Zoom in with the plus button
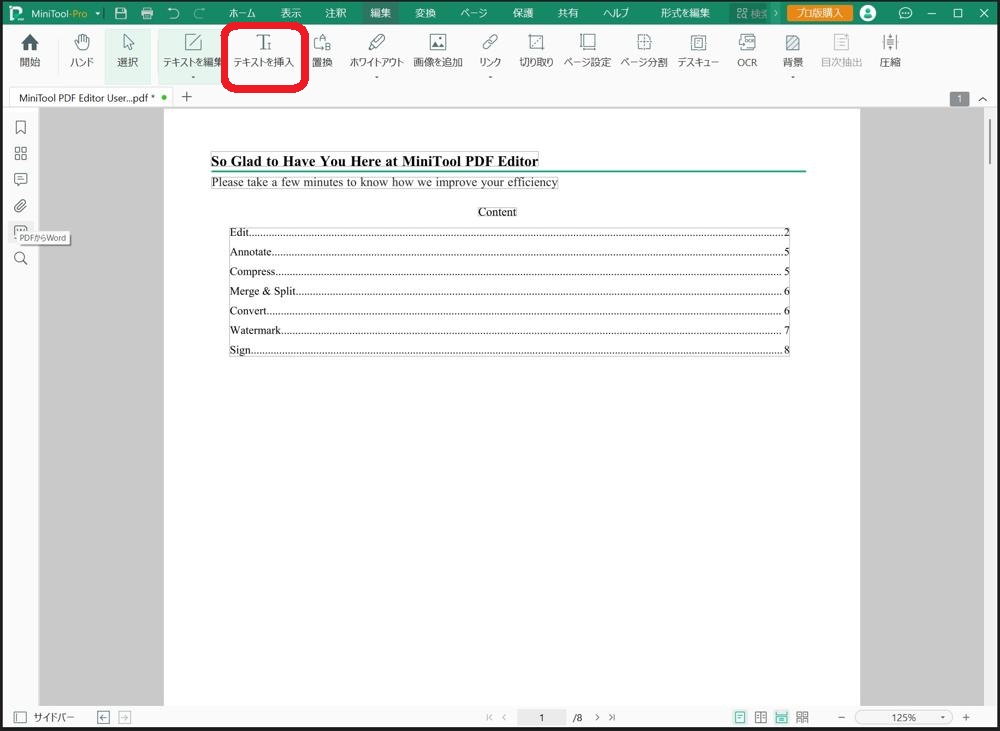Screen dimensions: 1000x731 click(x=966, y=718)
